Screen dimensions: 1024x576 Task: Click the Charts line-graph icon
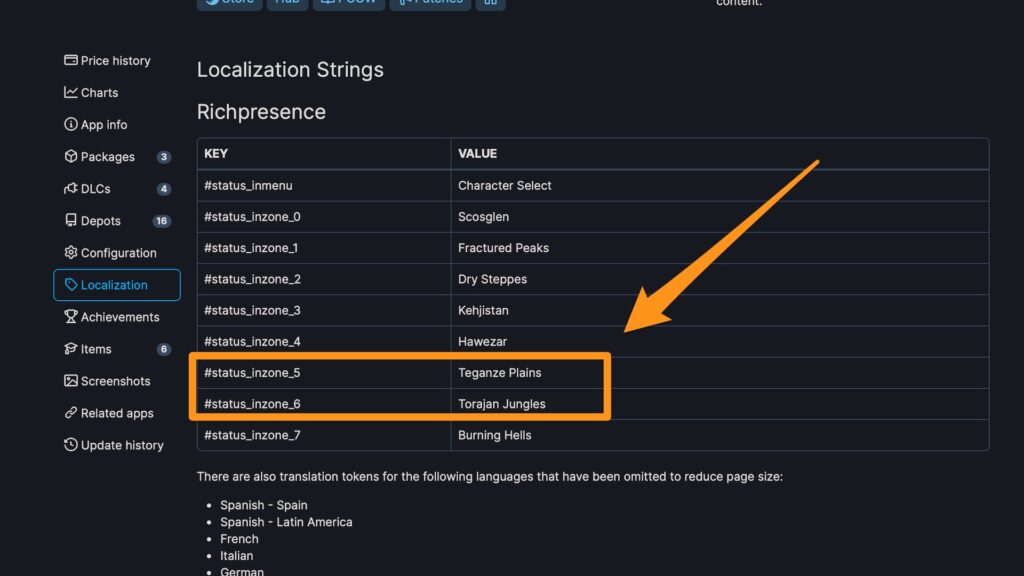click(71, 92)
